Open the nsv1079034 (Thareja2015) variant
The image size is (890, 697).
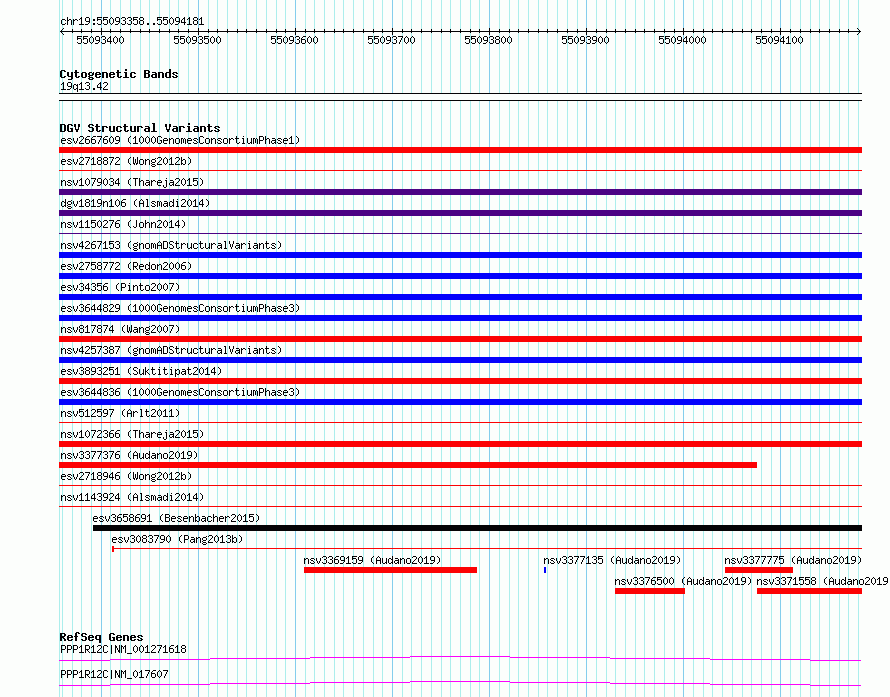[x=132, y=182]
